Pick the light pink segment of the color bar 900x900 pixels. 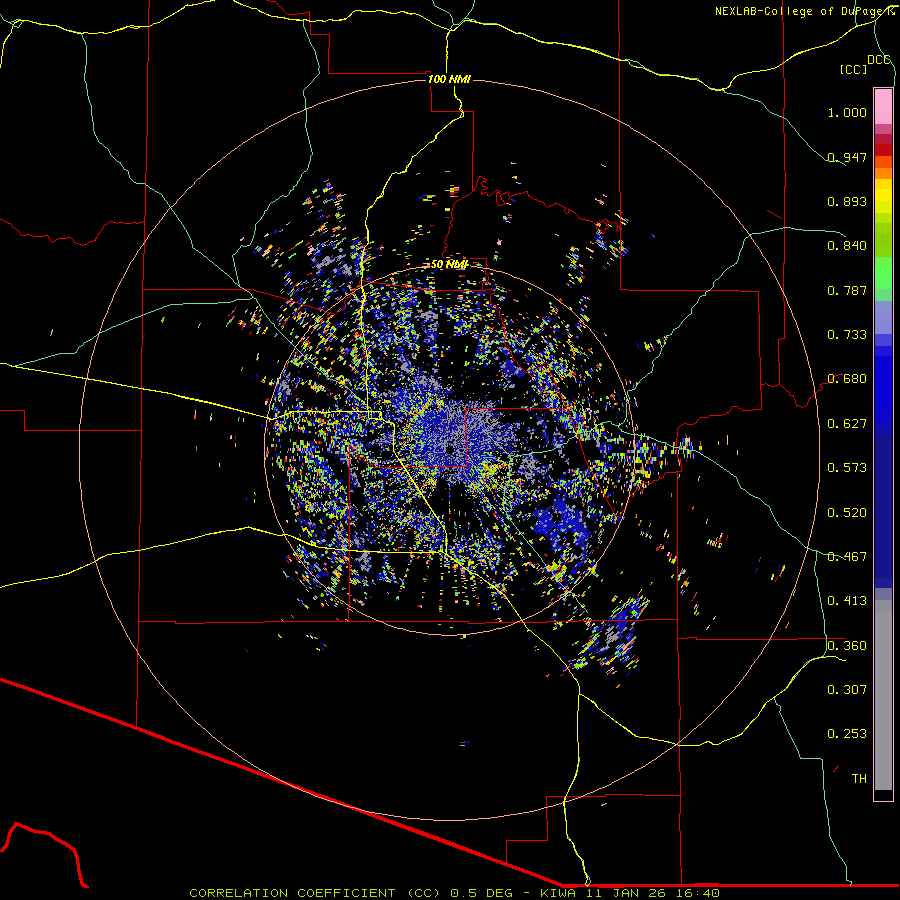[x=883, y=107]
